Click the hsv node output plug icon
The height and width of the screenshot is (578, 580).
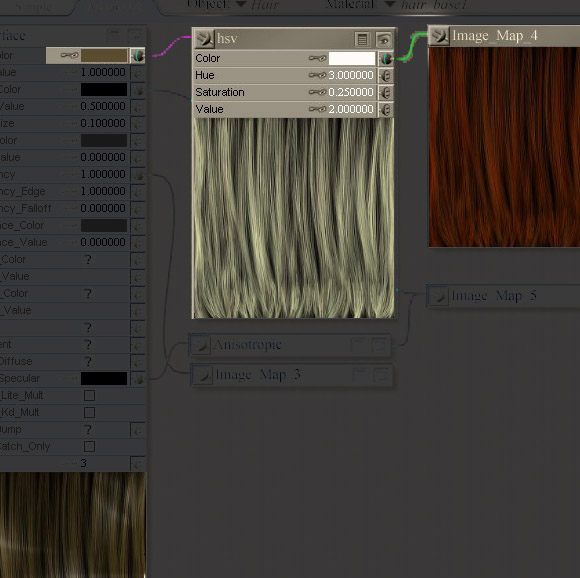click(205, 39)
